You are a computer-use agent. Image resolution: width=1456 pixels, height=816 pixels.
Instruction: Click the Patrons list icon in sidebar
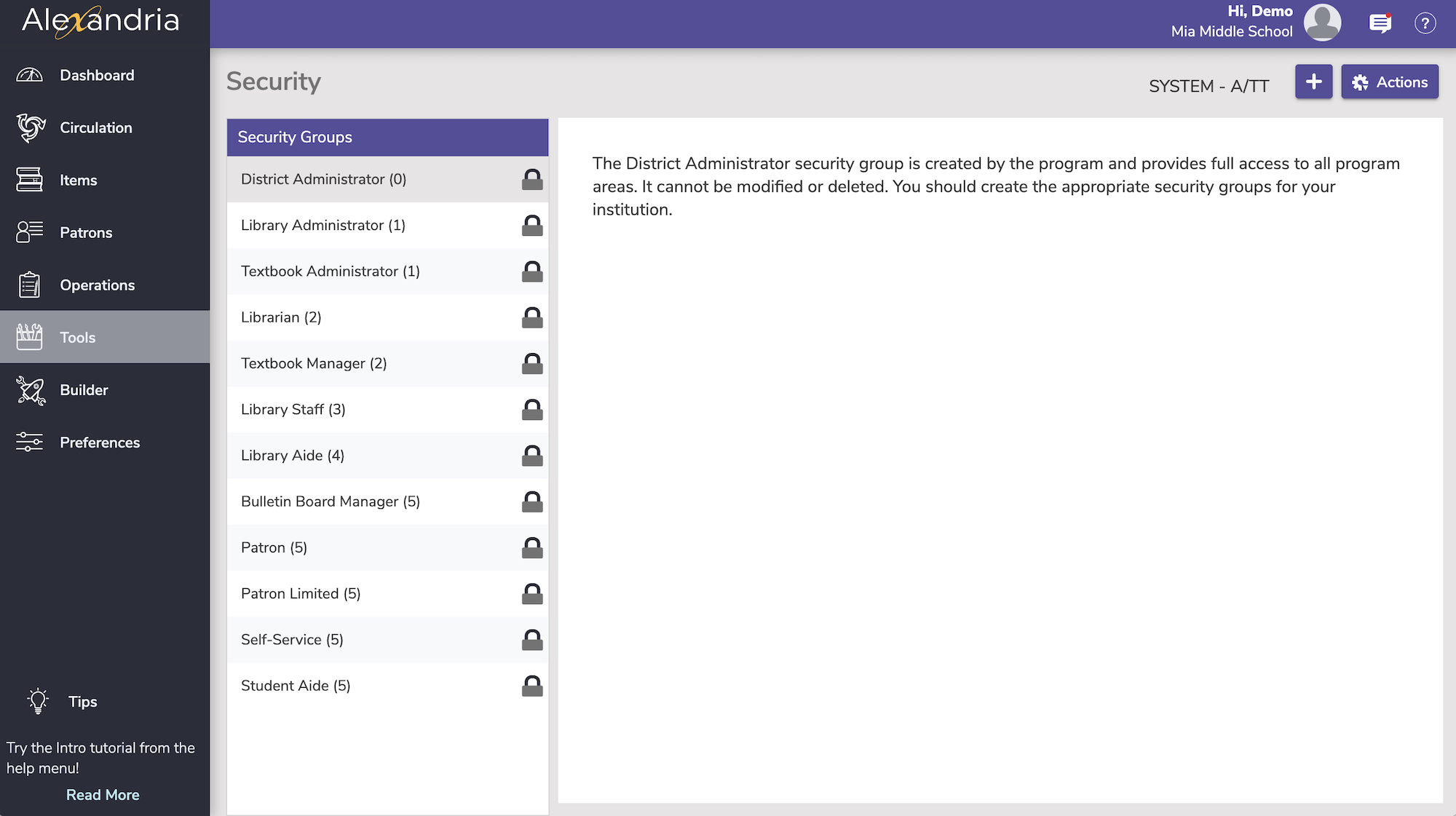pos(30,232)
